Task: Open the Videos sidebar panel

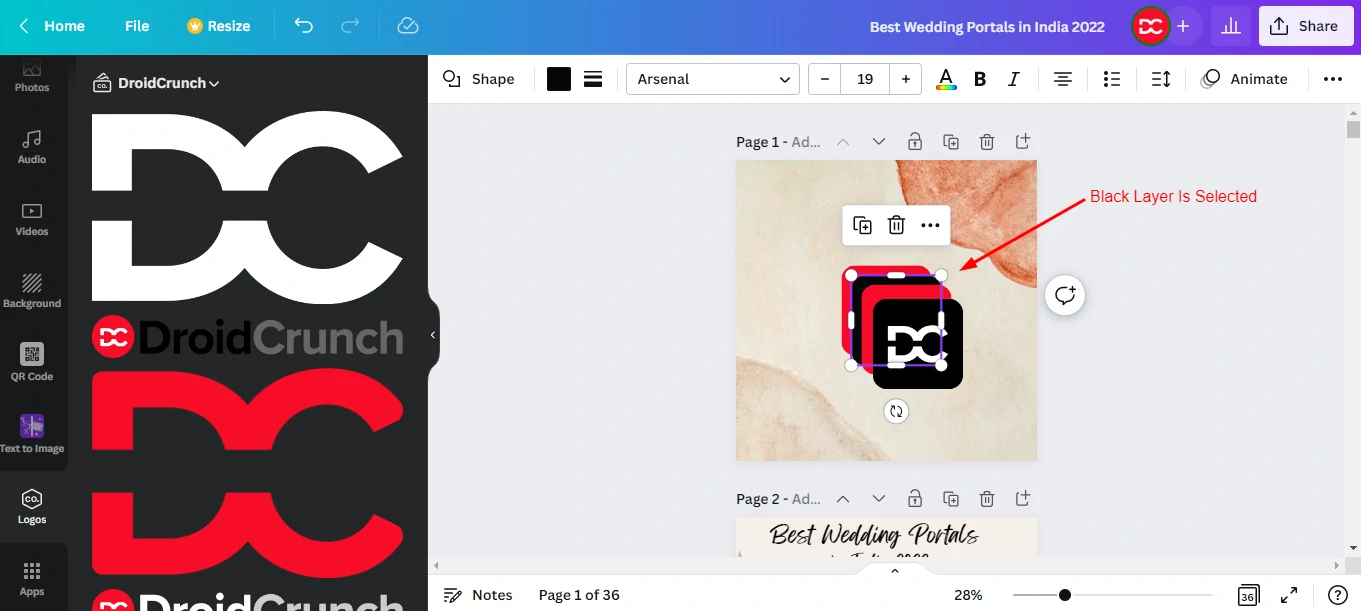Action: 32,219
